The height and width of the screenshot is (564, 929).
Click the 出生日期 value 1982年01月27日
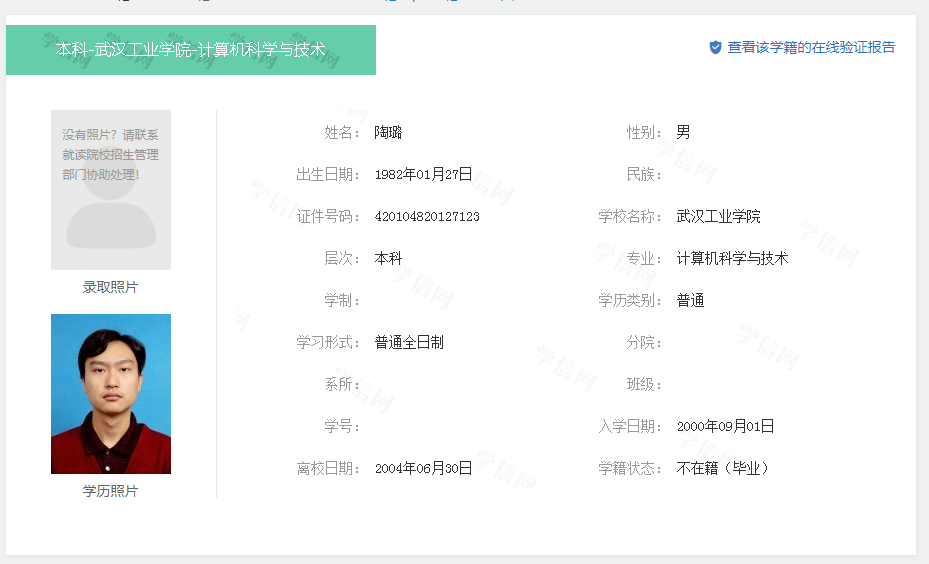click(x=423, y=174)
